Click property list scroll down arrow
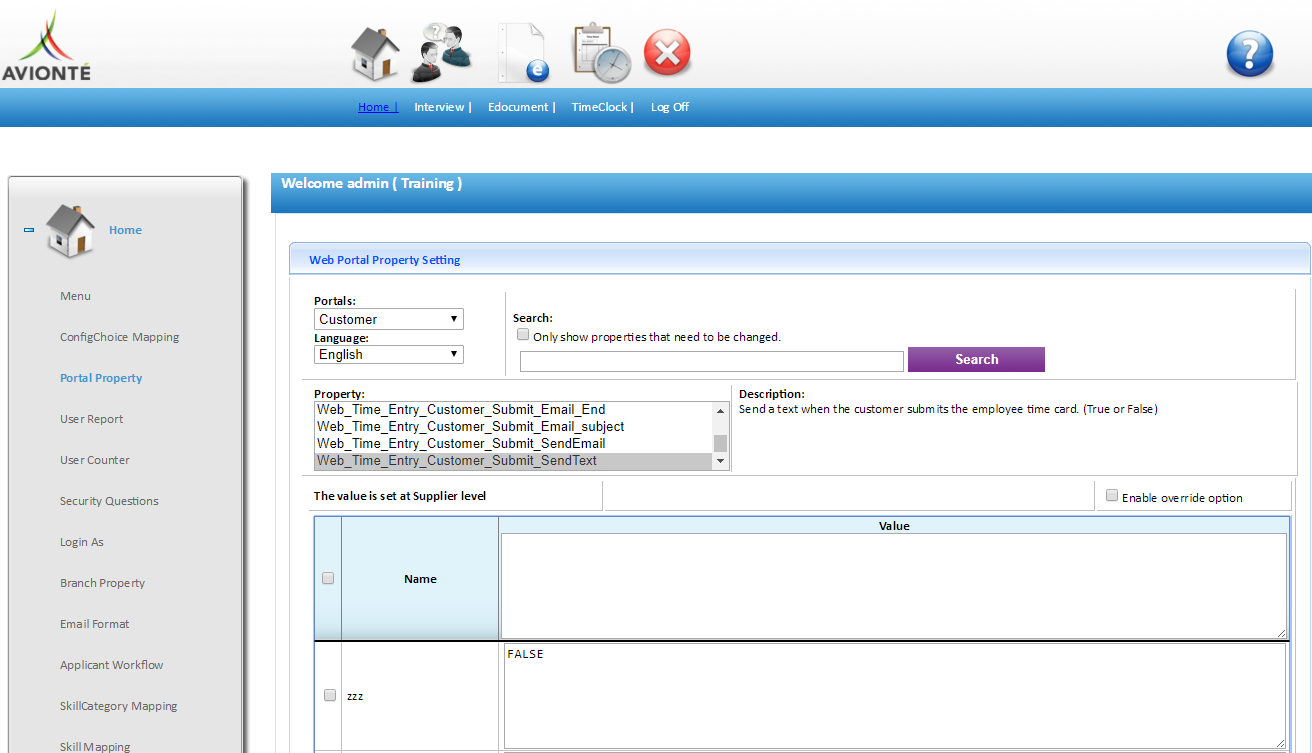This screenshot has width=1312, height=753. (720, 461)
